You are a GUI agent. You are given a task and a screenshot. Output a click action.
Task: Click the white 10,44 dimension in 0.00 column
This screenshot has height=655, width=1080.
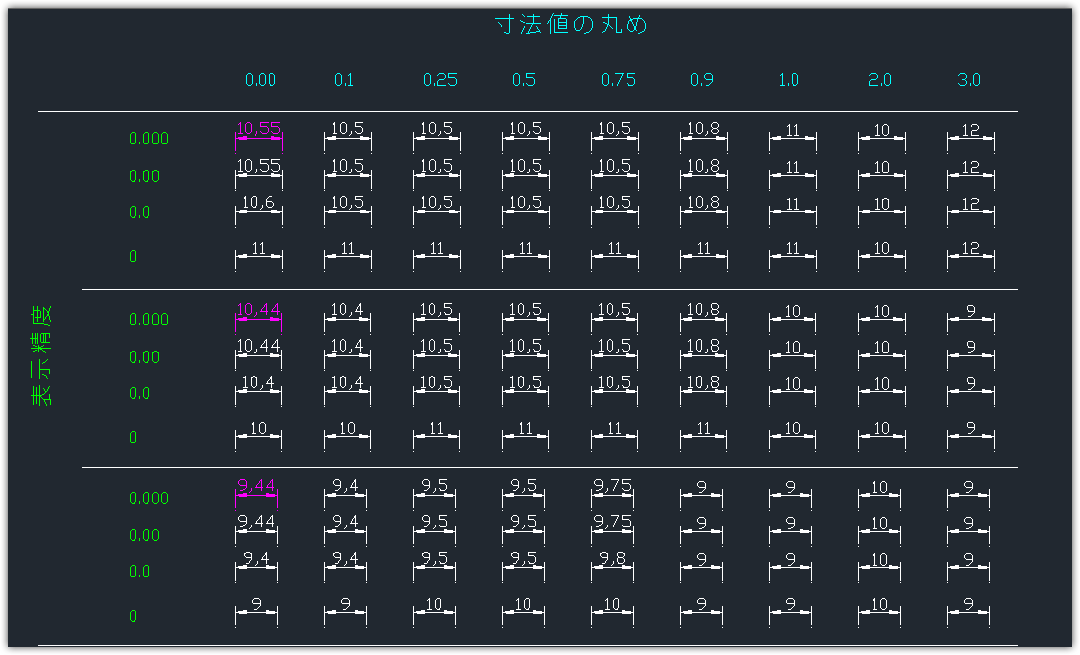(258, 347)
